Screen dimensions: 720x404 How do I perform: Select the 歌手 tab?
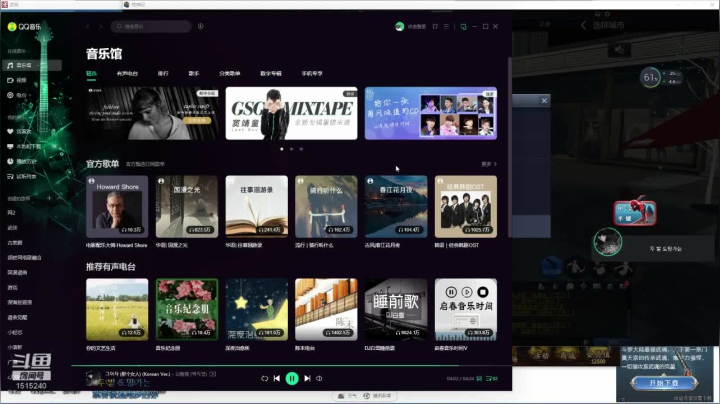[194, 73]
